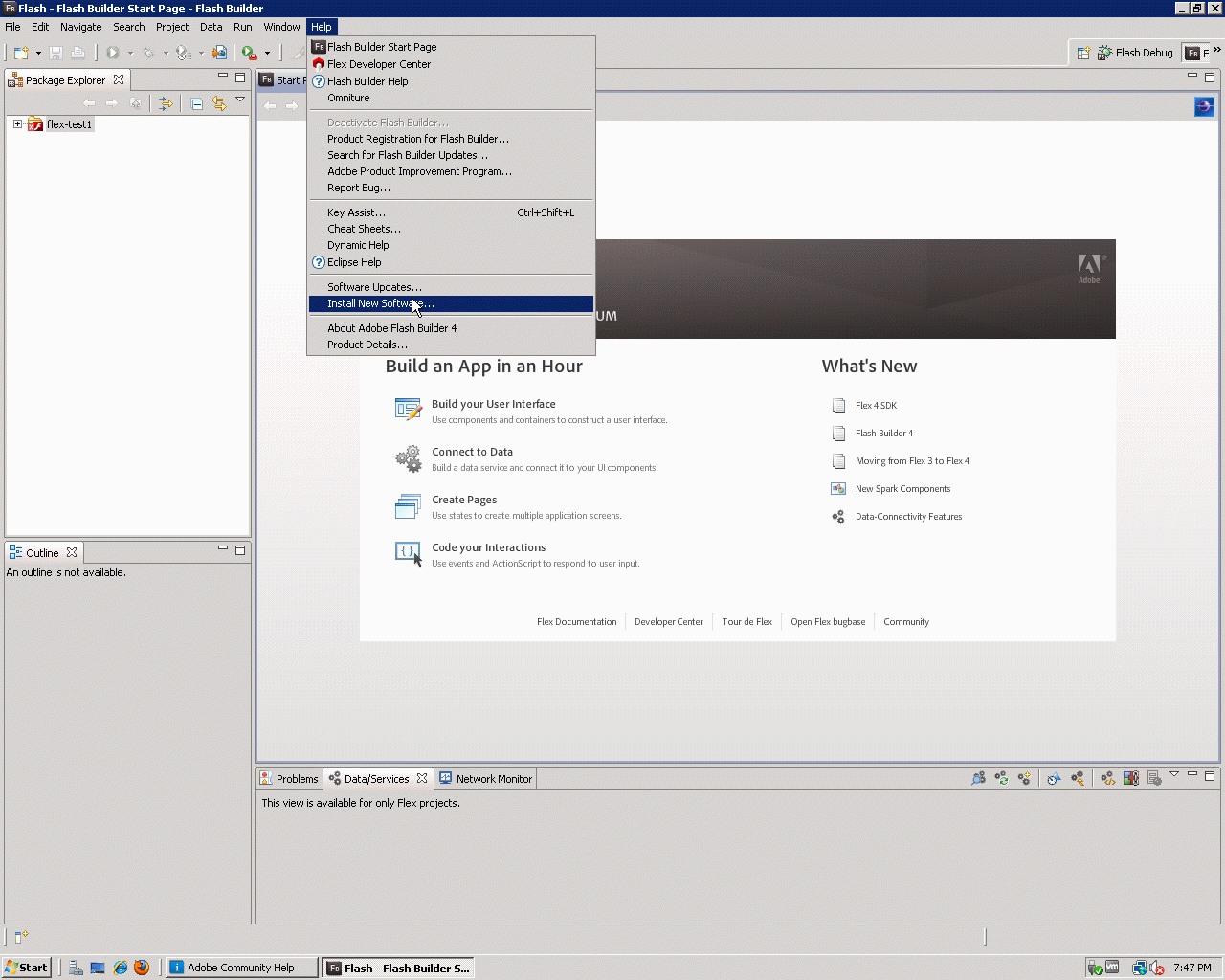Open the Navigate menu

click(80, 27)
